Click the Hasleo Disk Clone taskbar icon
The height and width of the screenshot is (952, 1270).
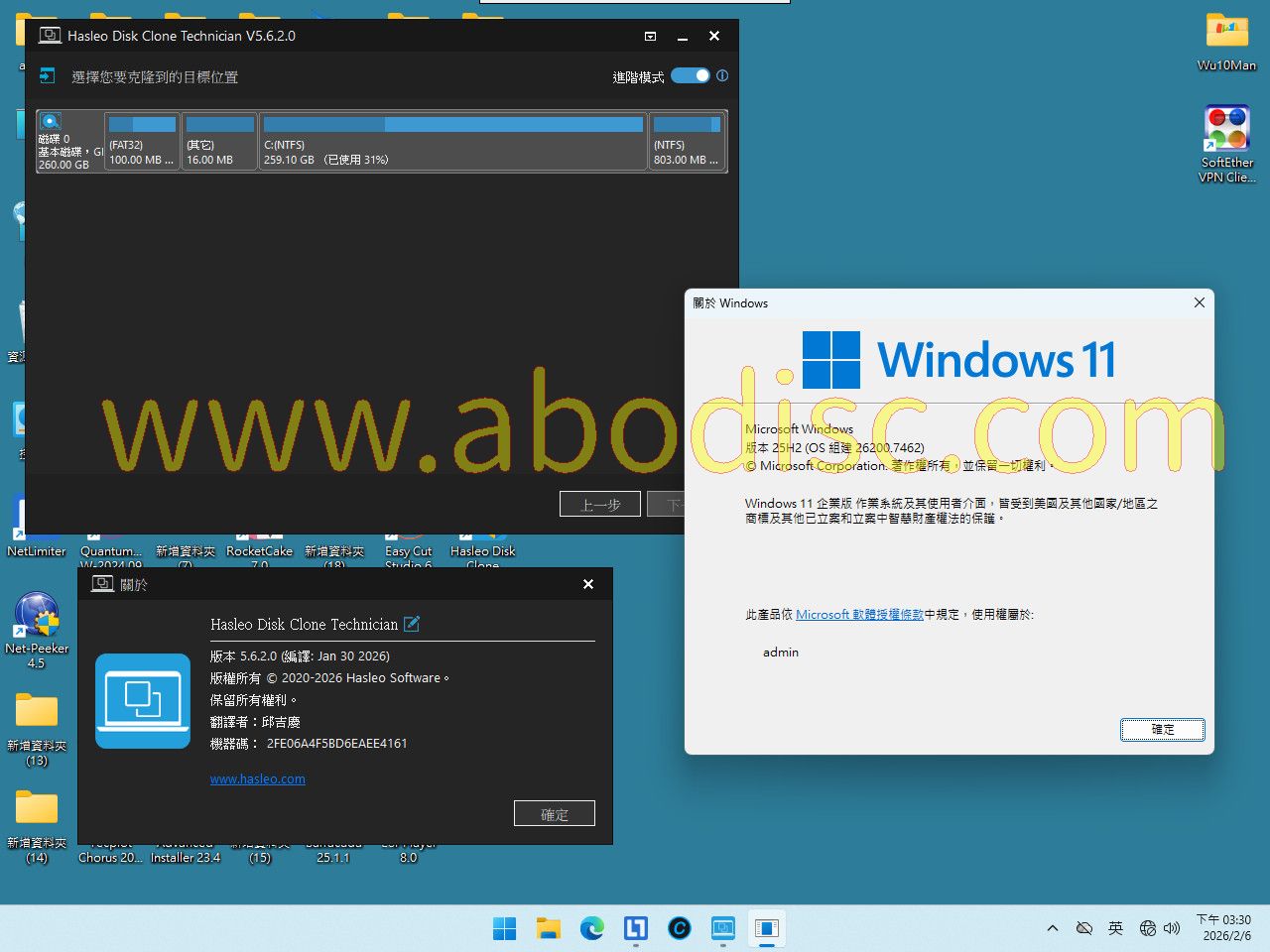pyautogui.click(x=722, y=928)
